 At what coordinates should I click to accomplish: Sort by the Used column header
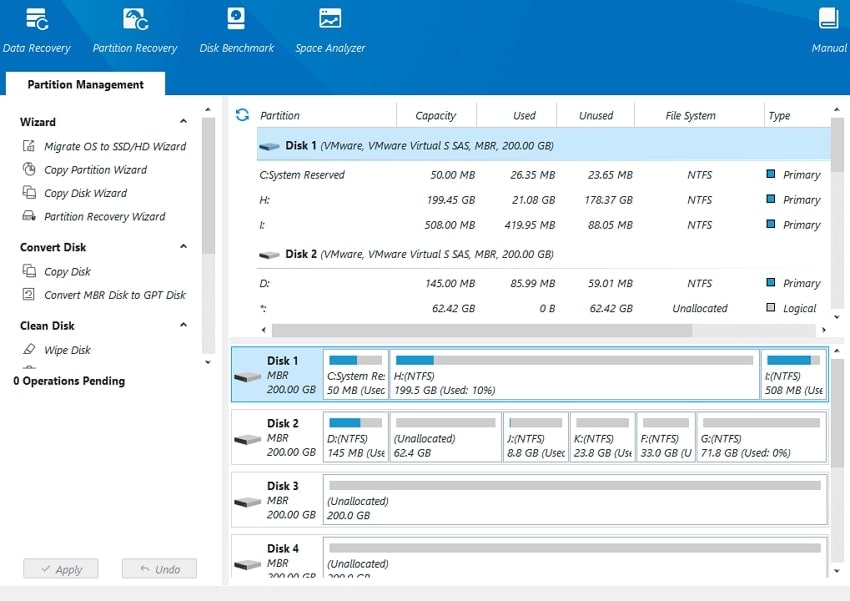[x=516, y=115]
